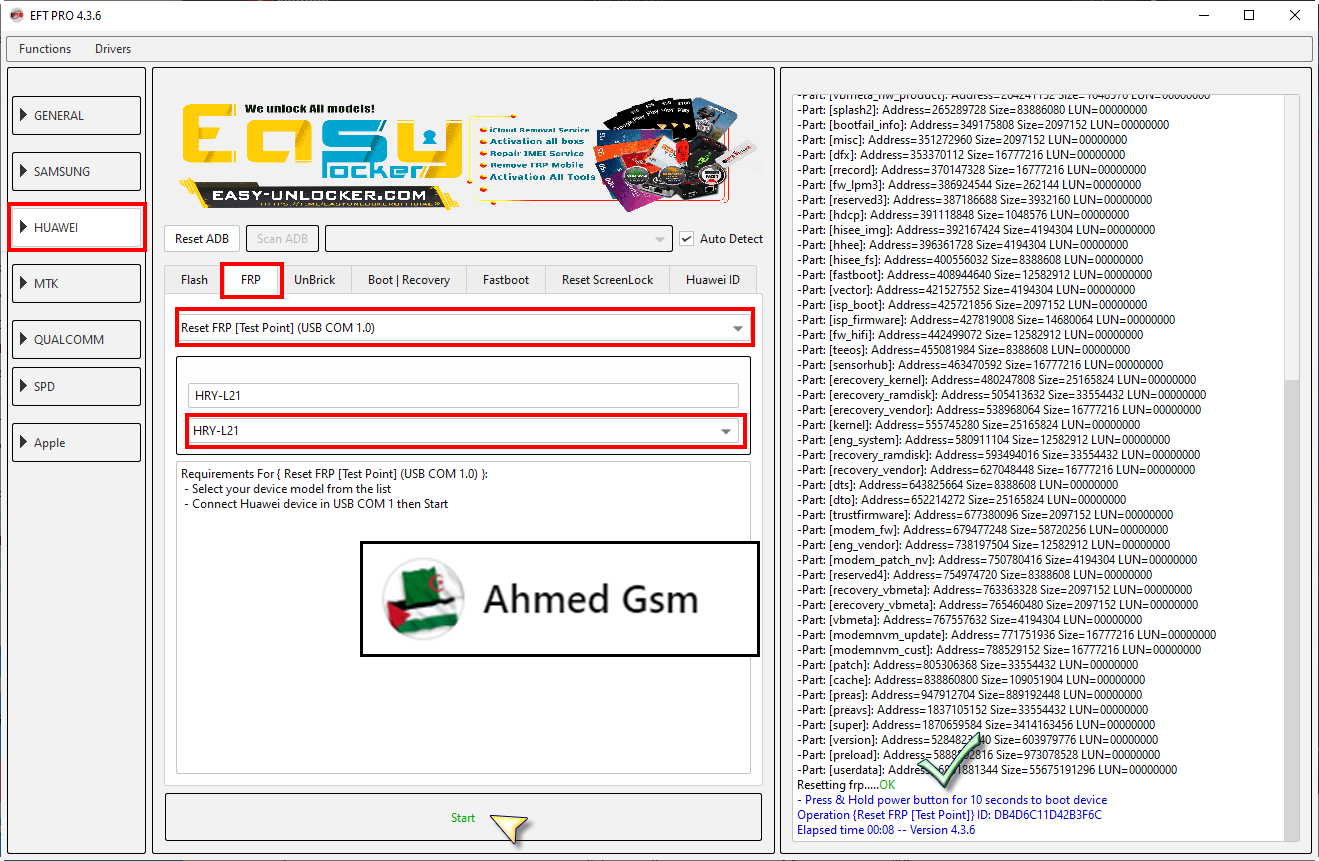Screen dimensions: 1319x861
Task: Click the EFT PRO app icon in title bar
Action: tap(16, 15)
